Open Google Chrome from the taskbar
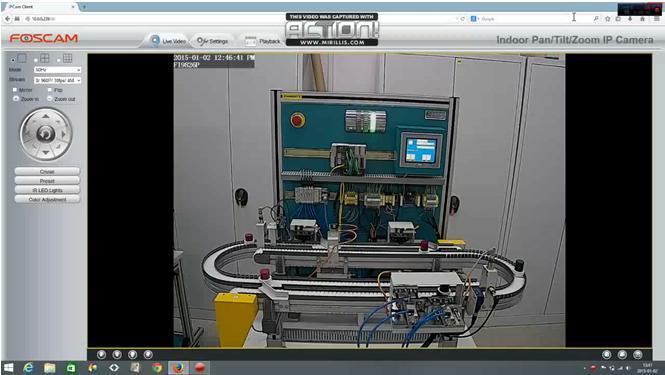 click(x=157, y=368)
